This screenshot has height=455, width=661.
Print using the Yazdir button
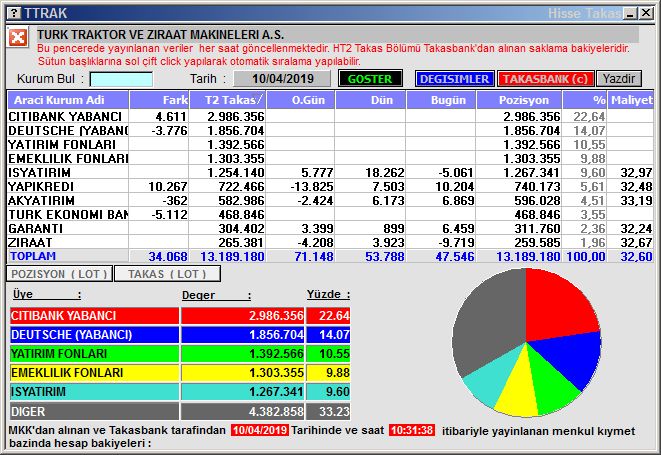618,79
